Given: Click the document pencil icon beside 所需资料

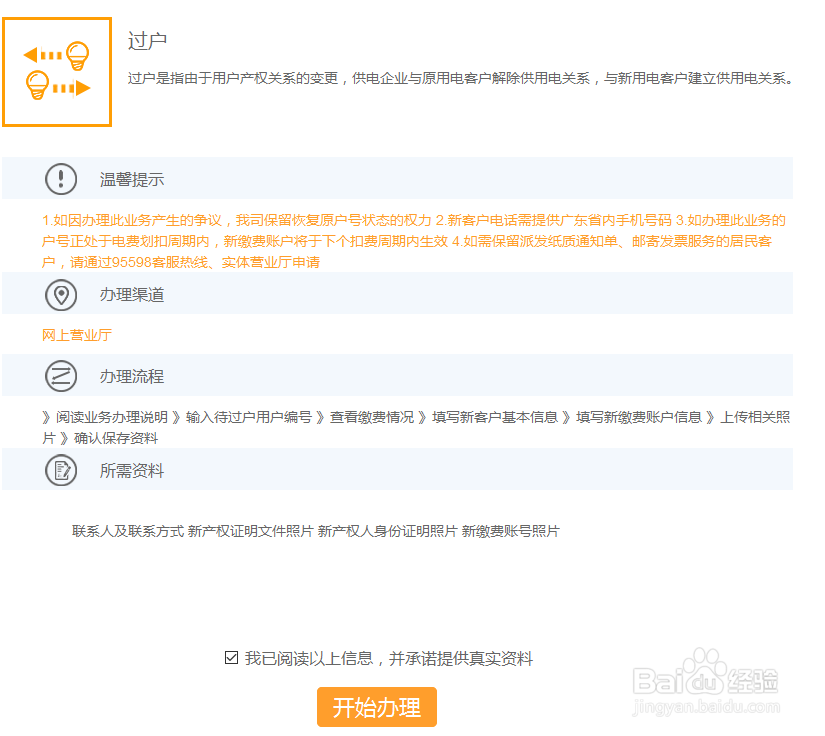Looking at the screenshot, I should pyautogui.click(x=61, y=470).
